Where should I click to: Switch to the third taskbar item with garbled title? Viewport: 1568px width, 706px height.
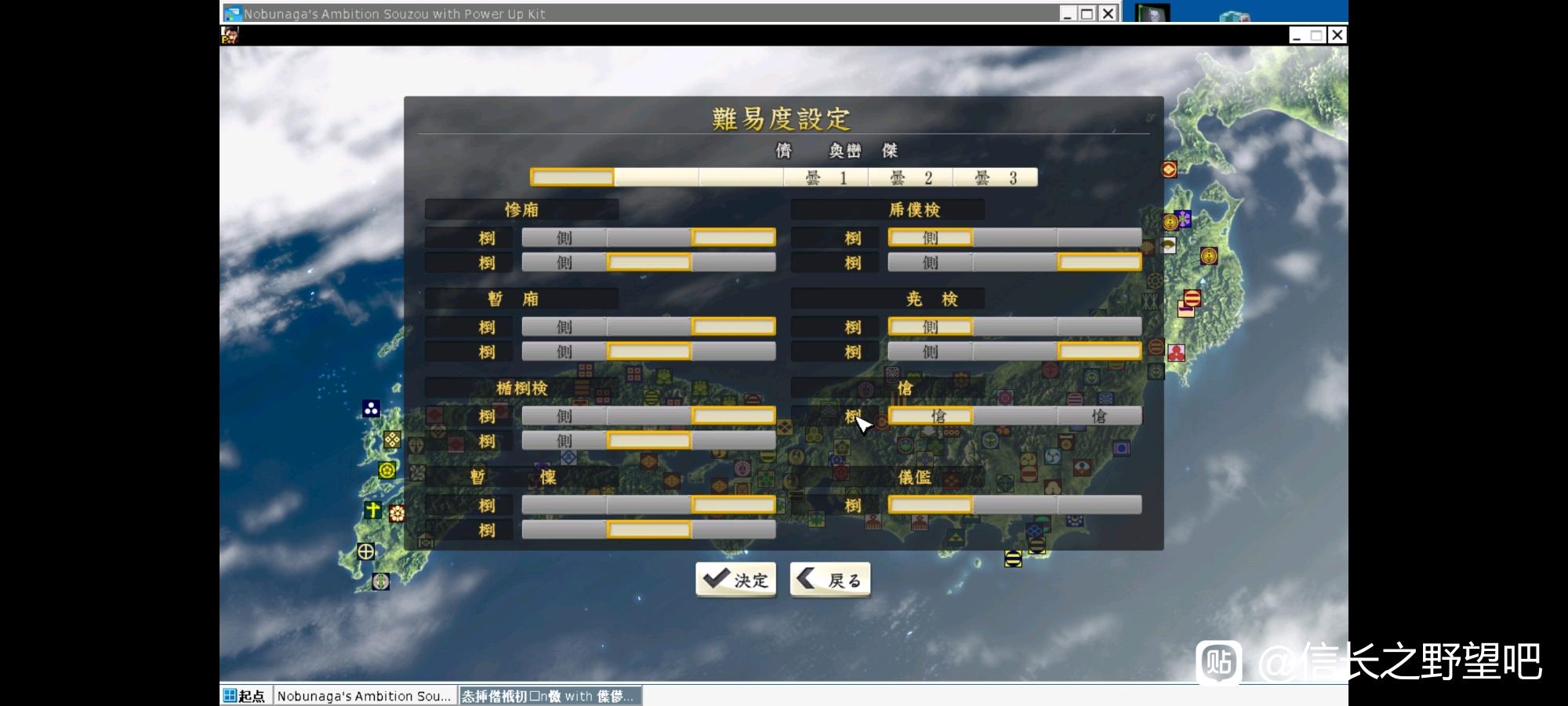click(550, 696)
